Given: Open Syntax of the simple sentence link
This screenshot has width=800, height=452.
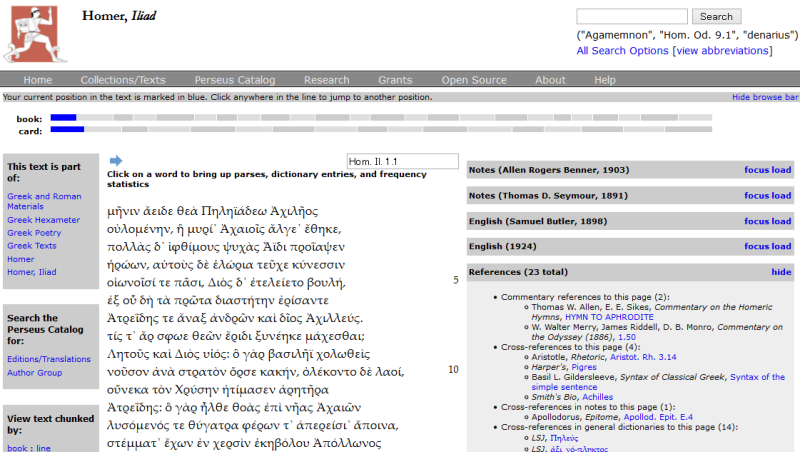Looking at the screenshot, I should tap(658, 382).
